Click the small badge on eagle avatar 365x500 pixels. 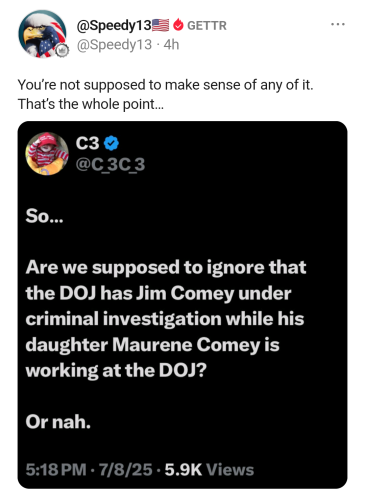[x=61, y=51]
